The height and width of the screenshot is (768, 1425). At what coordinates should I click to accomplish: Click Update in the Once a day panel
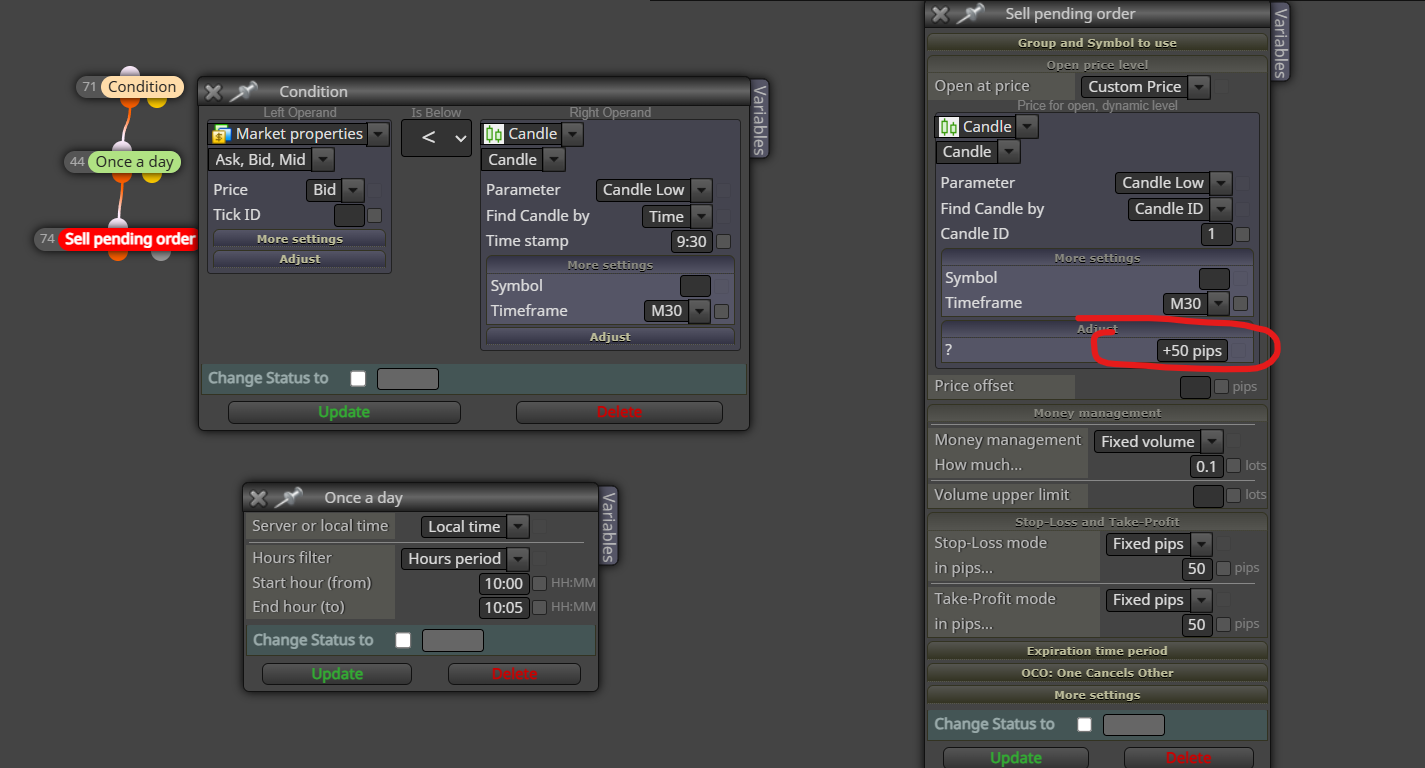pyautogui.click(x=337, y=674)
